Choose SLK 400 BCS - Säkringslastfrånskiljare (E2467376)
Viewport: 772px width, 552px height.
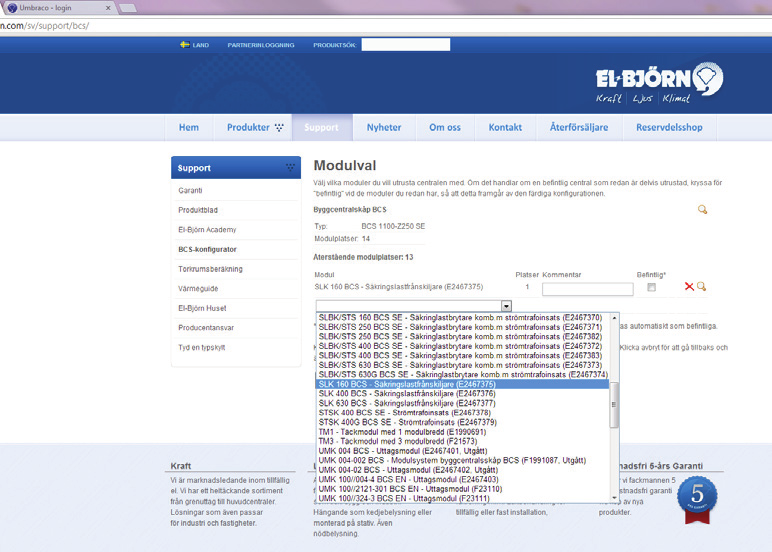[462, 393]
